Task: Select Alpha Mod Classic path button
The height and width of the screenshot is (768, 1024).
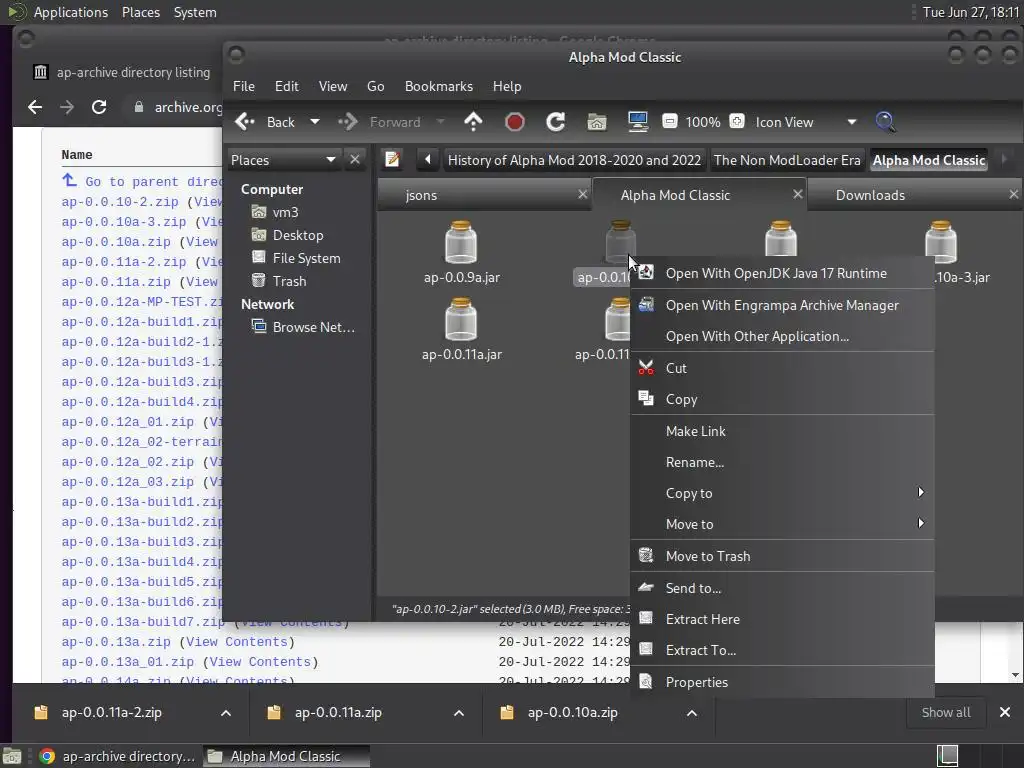Action: [929, 160]
